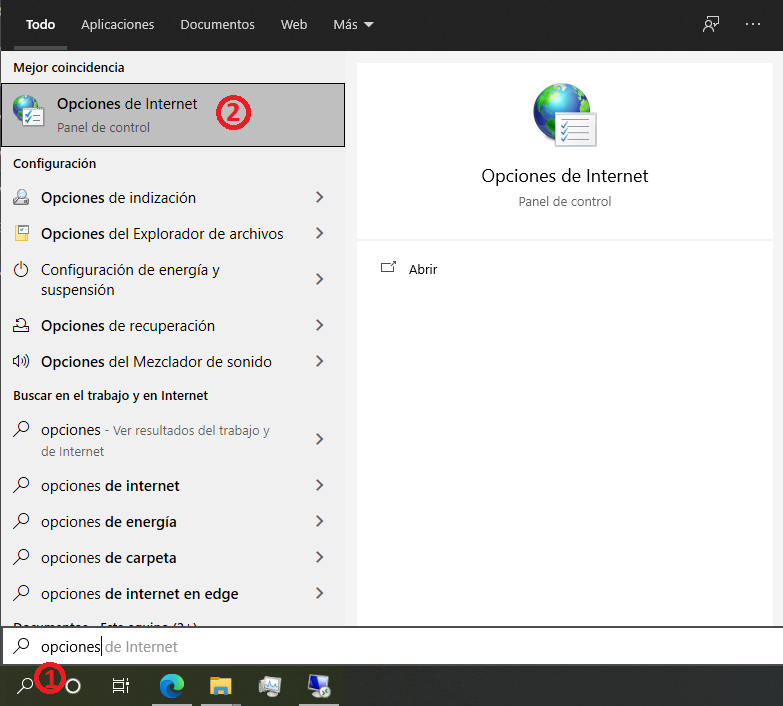783x706 pixels.
Task: Select the 'opciones de energía' web suggestion
Action: 173,521
